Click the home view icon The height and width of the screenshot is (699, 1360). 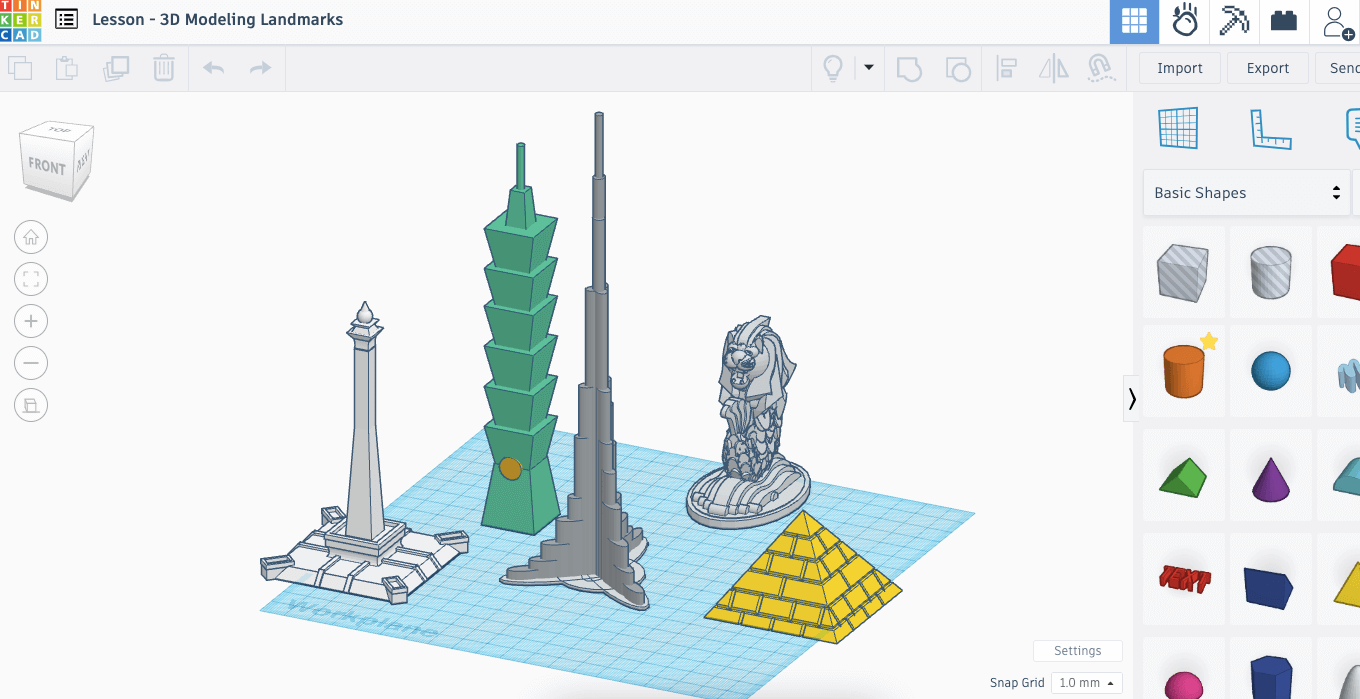[x=31, y=237]
